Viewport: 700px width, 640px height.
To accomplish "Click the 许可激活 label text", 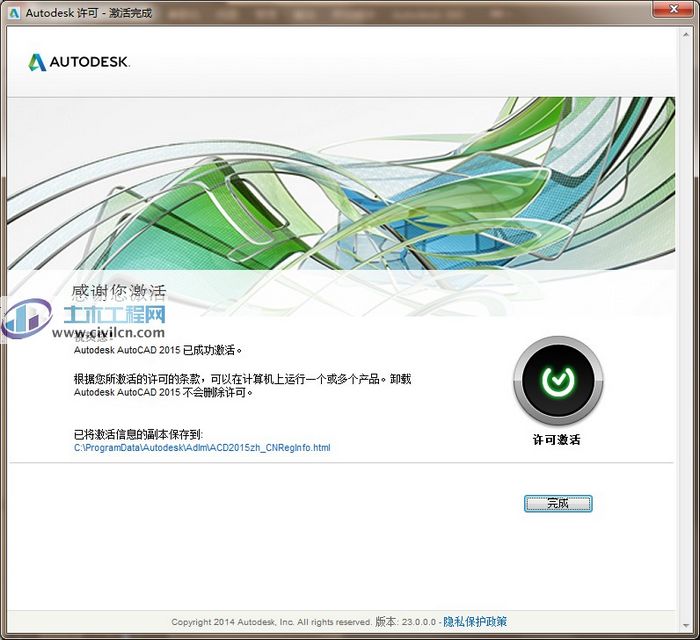I will [557, 440].
